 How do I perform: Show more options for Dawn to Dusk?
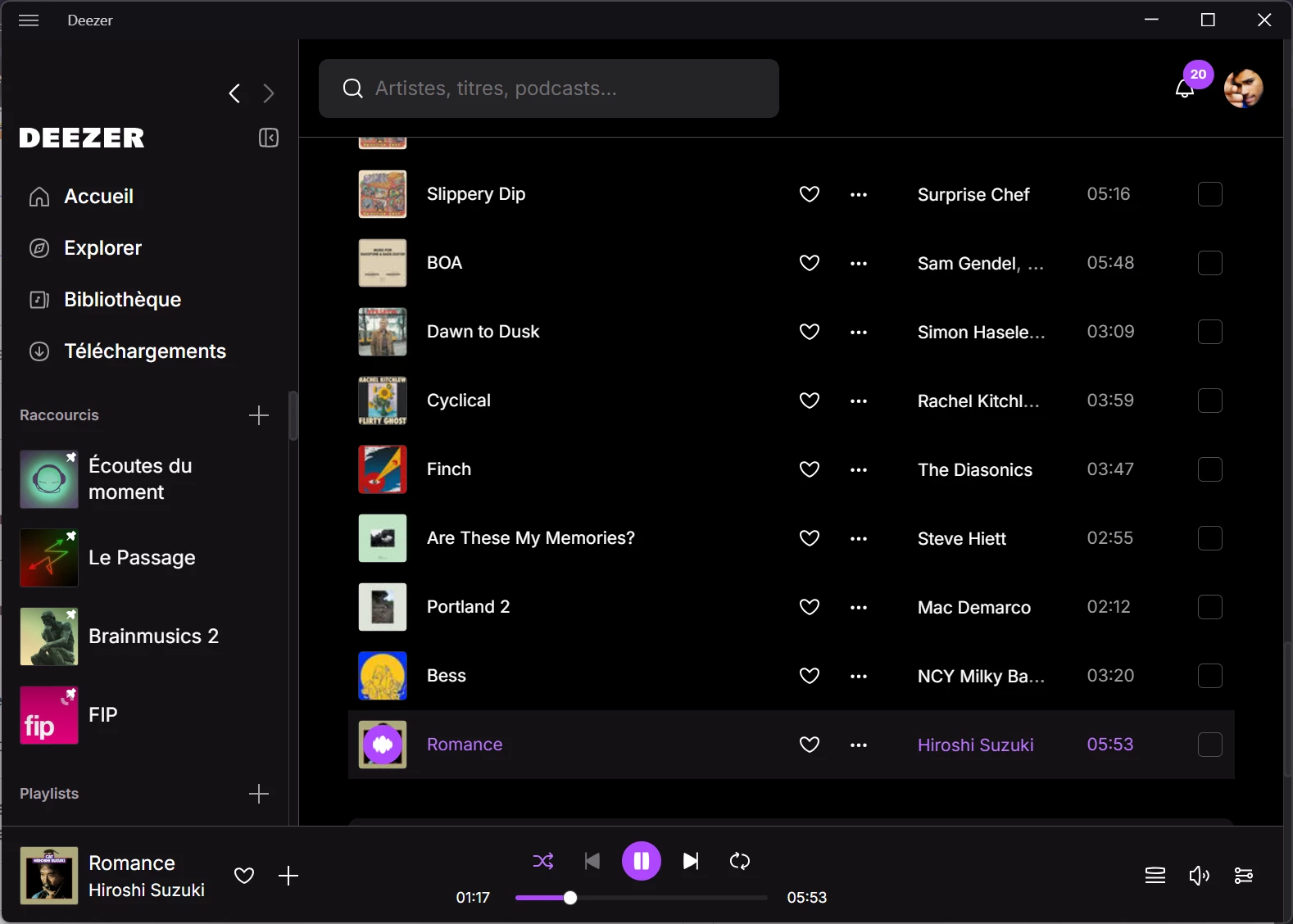tap(859, 333)
